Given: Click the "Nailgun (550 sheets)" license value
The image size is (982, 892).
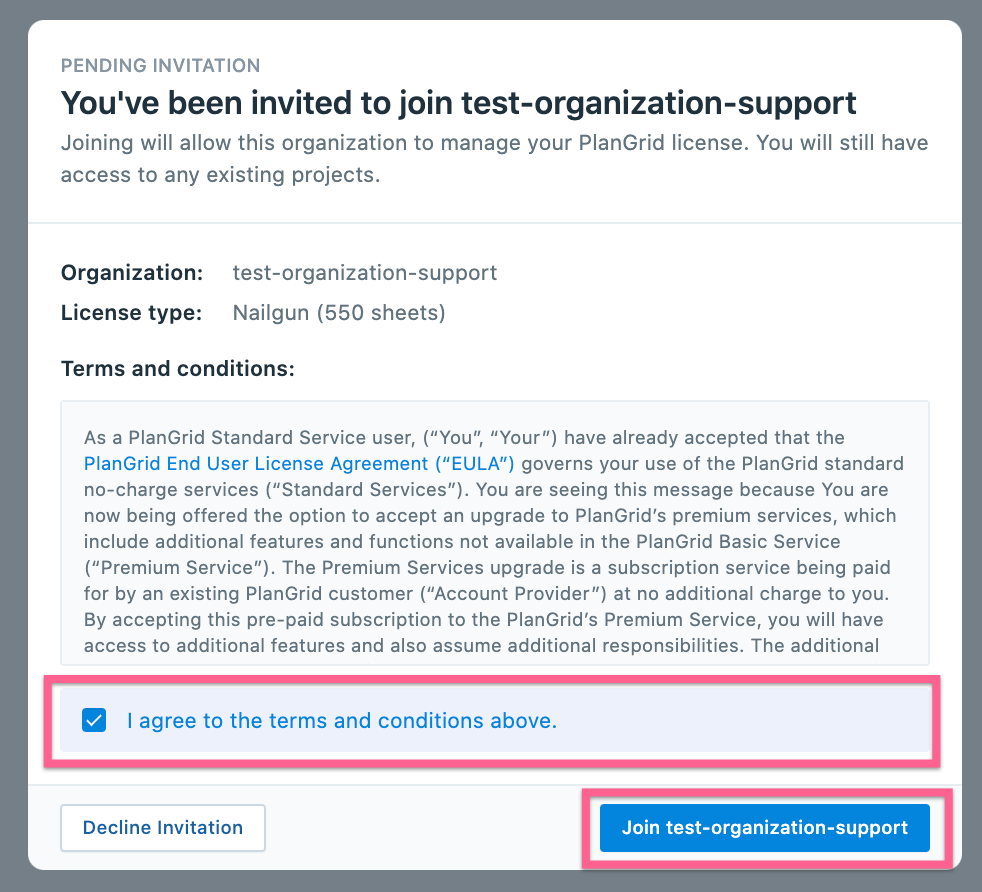Looking at the screenshot, I should 339,313.
